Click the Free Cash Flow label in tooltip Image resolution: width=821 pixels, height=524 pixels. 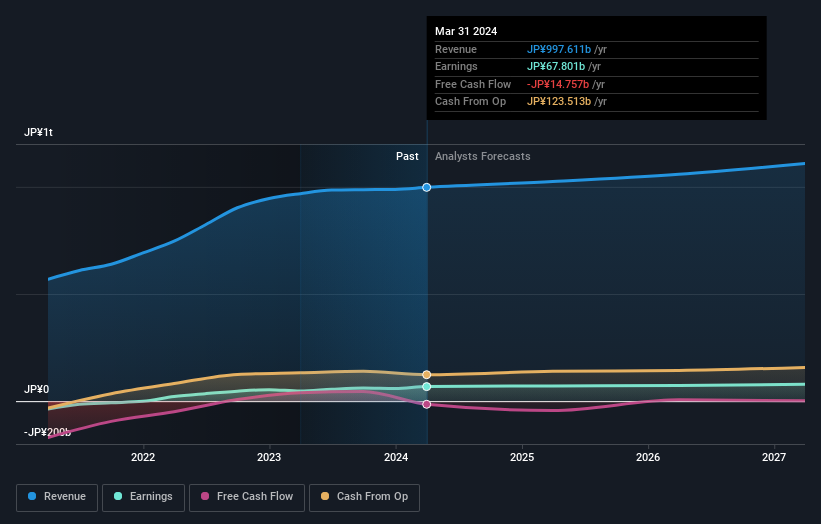(473, 84)
